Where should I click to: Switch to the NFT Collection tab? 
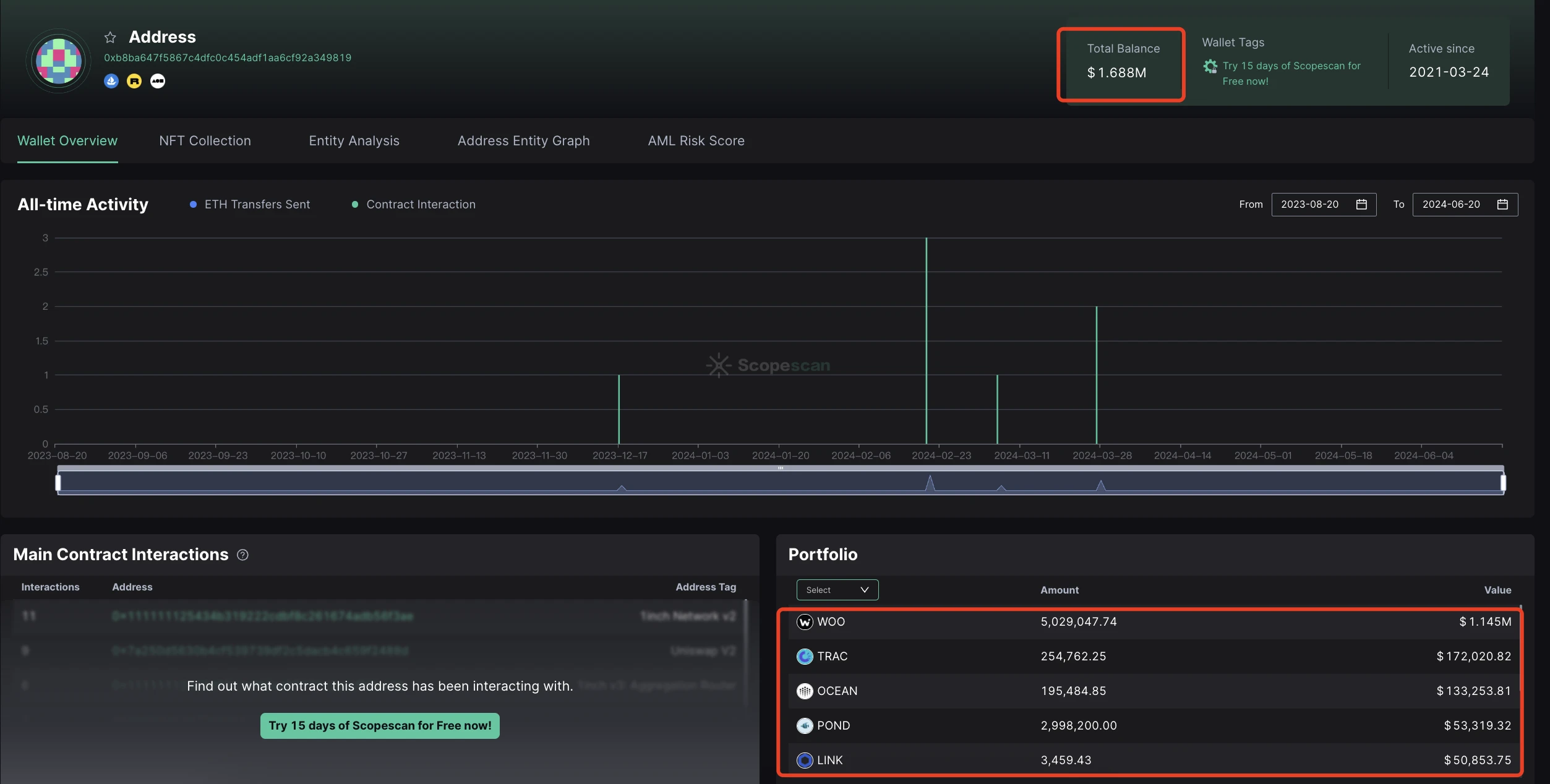pos(205,141)
